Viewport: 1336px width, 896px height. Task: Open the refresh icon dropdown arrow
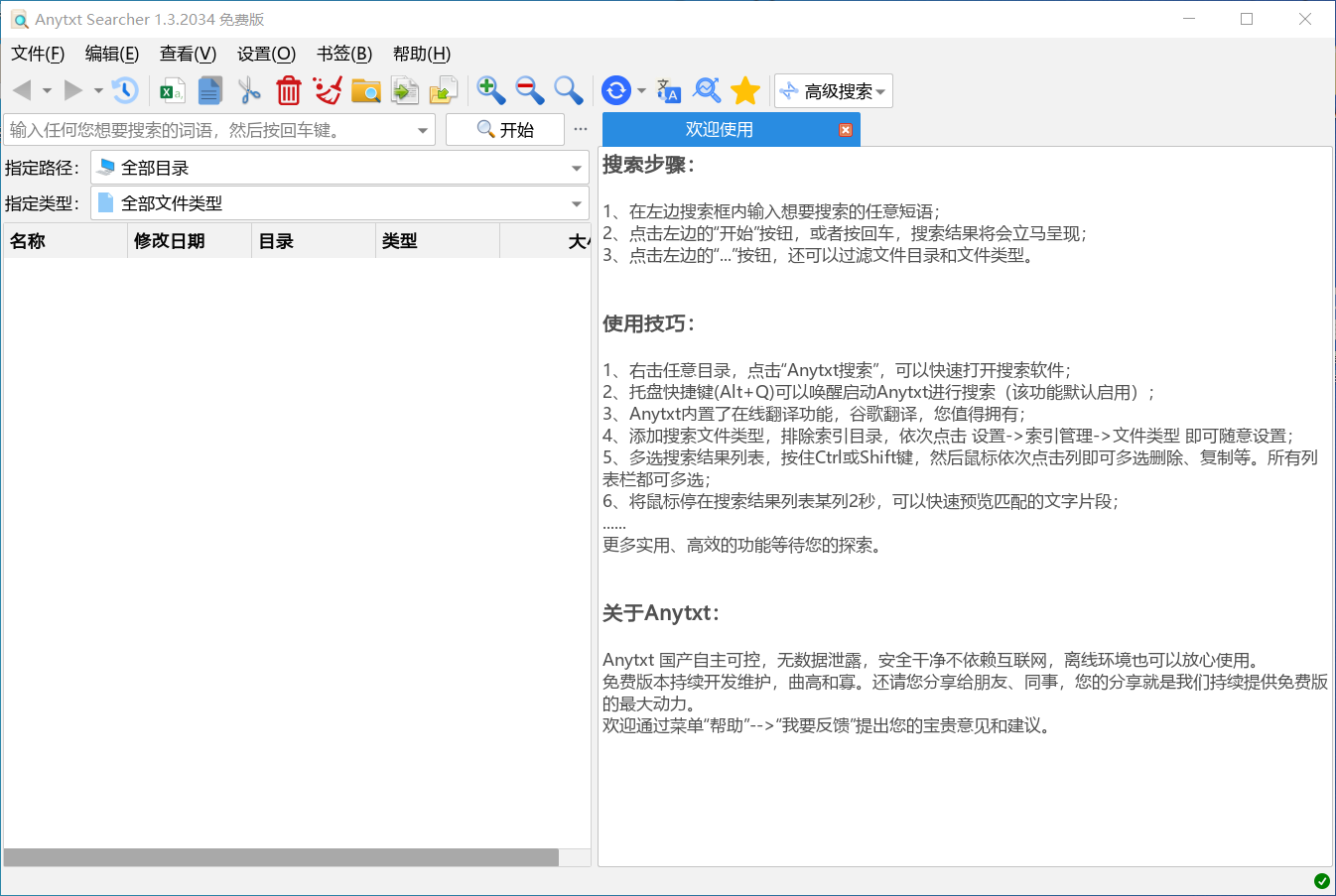pyautogui.click(x=641, y=91)
